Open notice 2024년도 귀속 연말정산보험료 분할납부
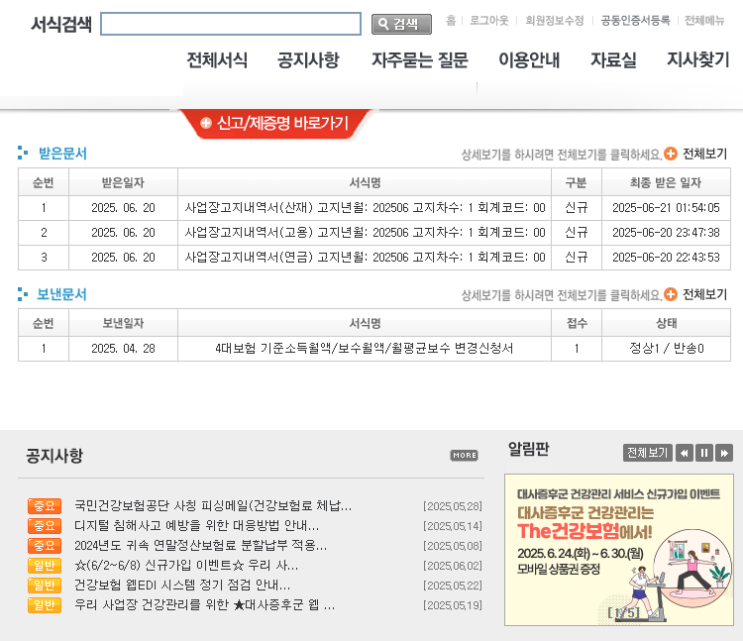The image size is (743, 641). (x=200, y=546)
